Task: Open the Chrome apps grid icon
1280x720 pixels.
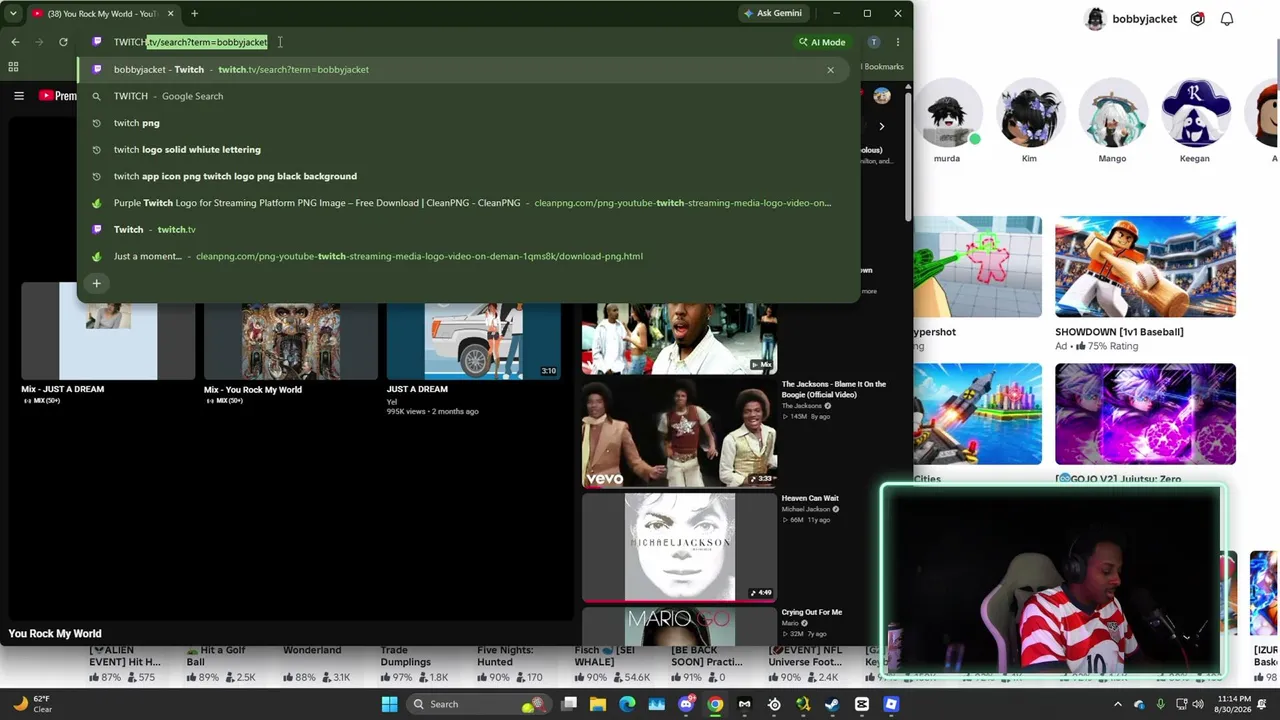Action: click(x=13, y=67)
